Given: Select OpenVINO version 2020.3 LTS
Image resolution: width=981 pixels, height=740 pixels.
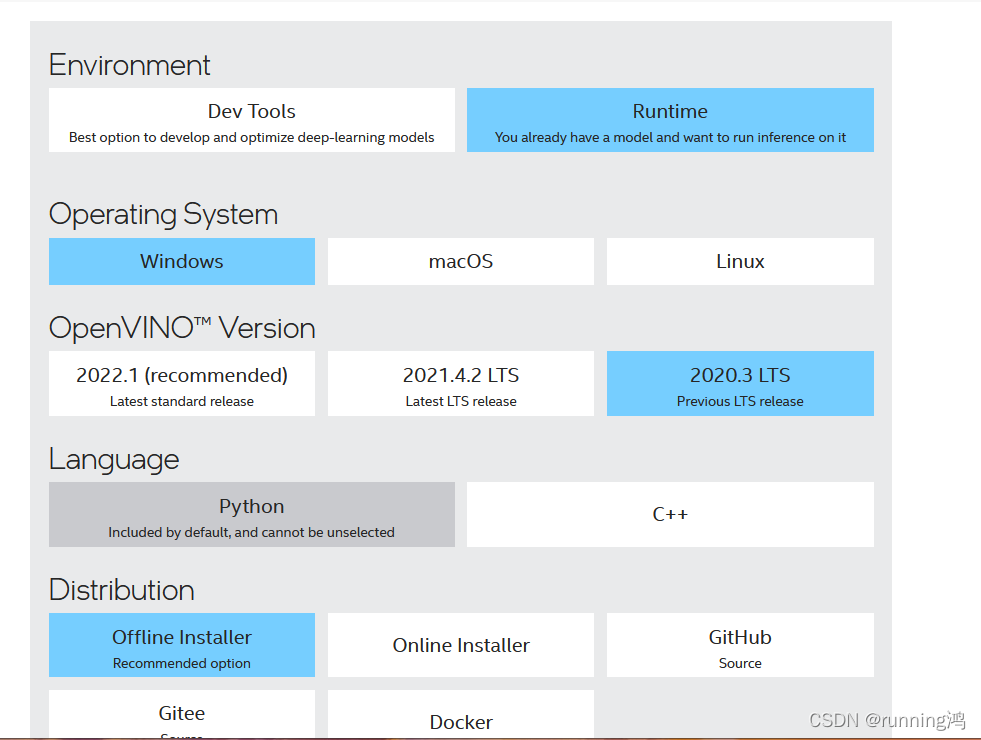Looking at the screenshot, I should click(x=740, y=383).
